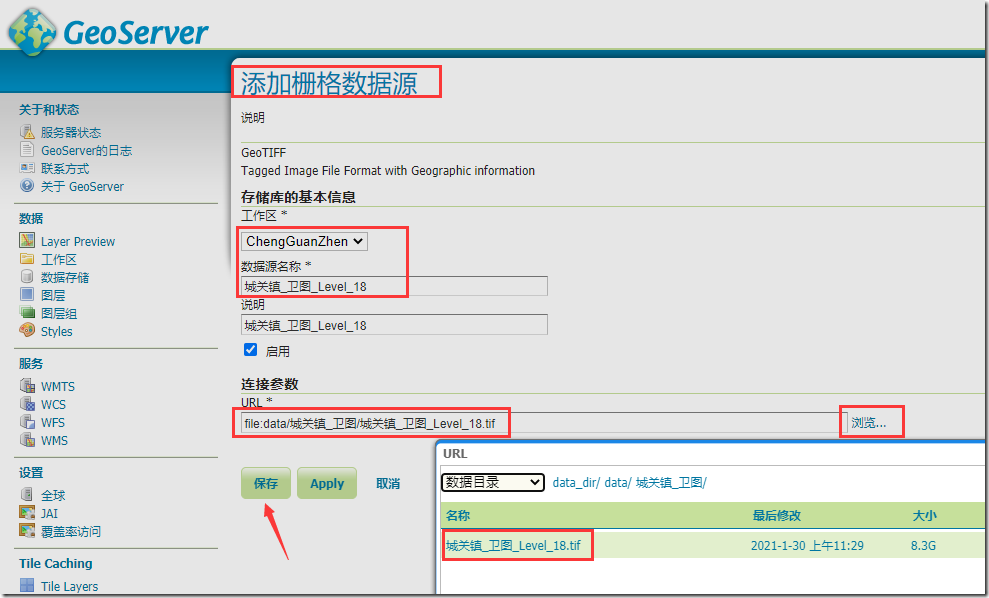The image size is (989, 598).
Task: Click the 数据源名称 input field
Action: (394, 286)
